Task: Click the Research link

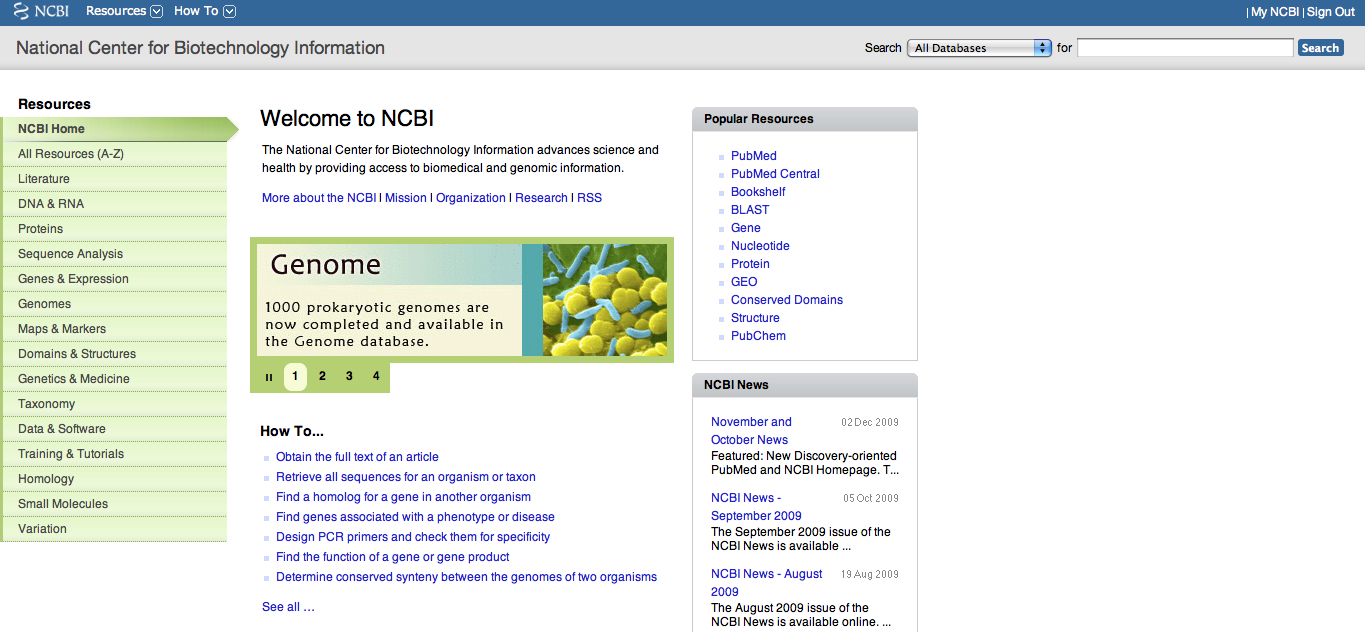Action: point(541,198)
